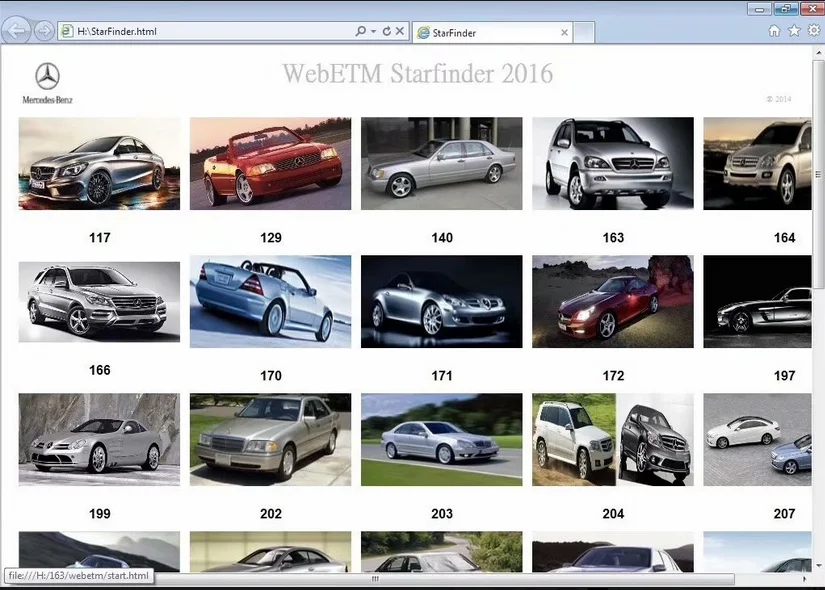
Task: Open model 117 CLA car thumbnail
Action: point(99,164)
